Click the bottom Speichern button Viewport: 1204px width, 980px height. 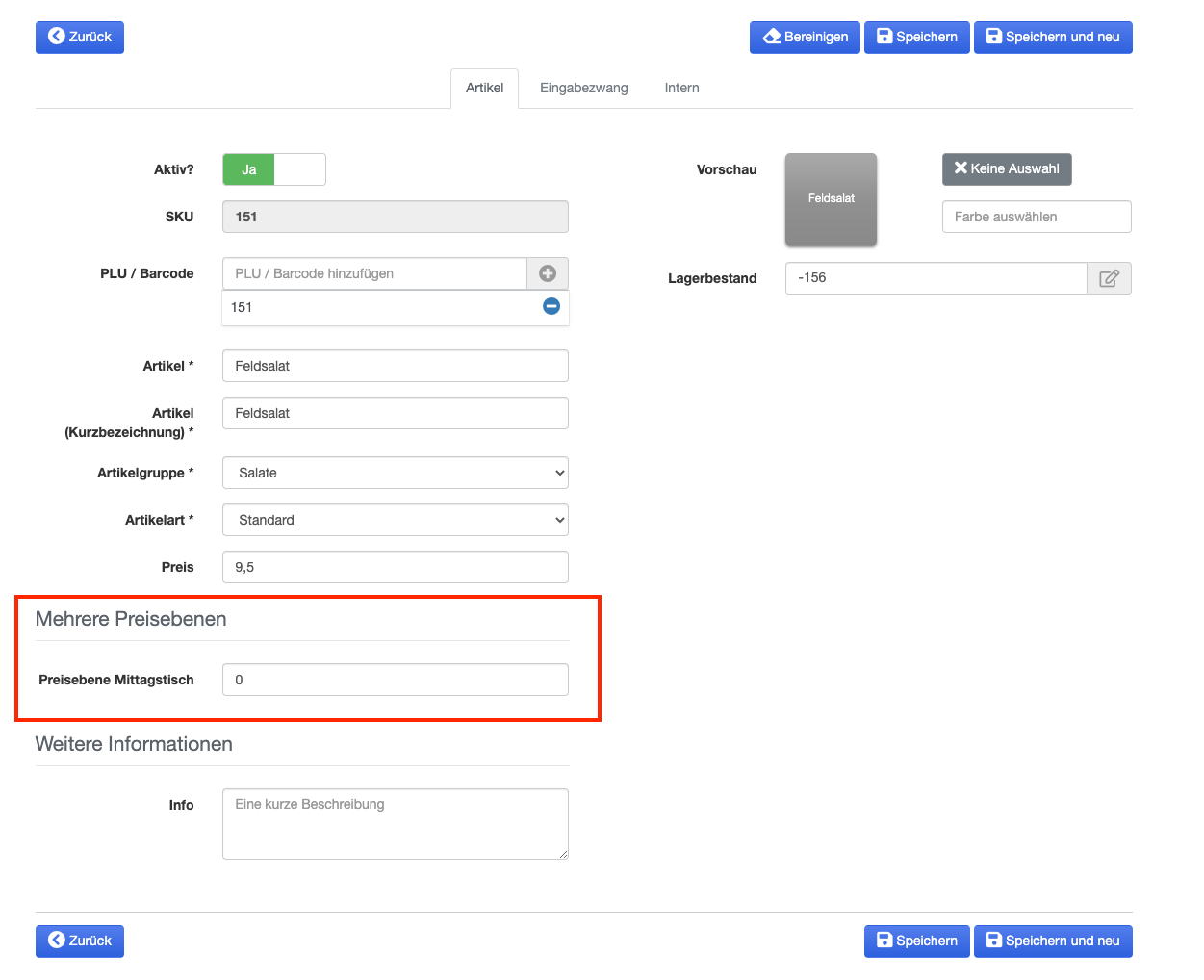click(916, 941)
